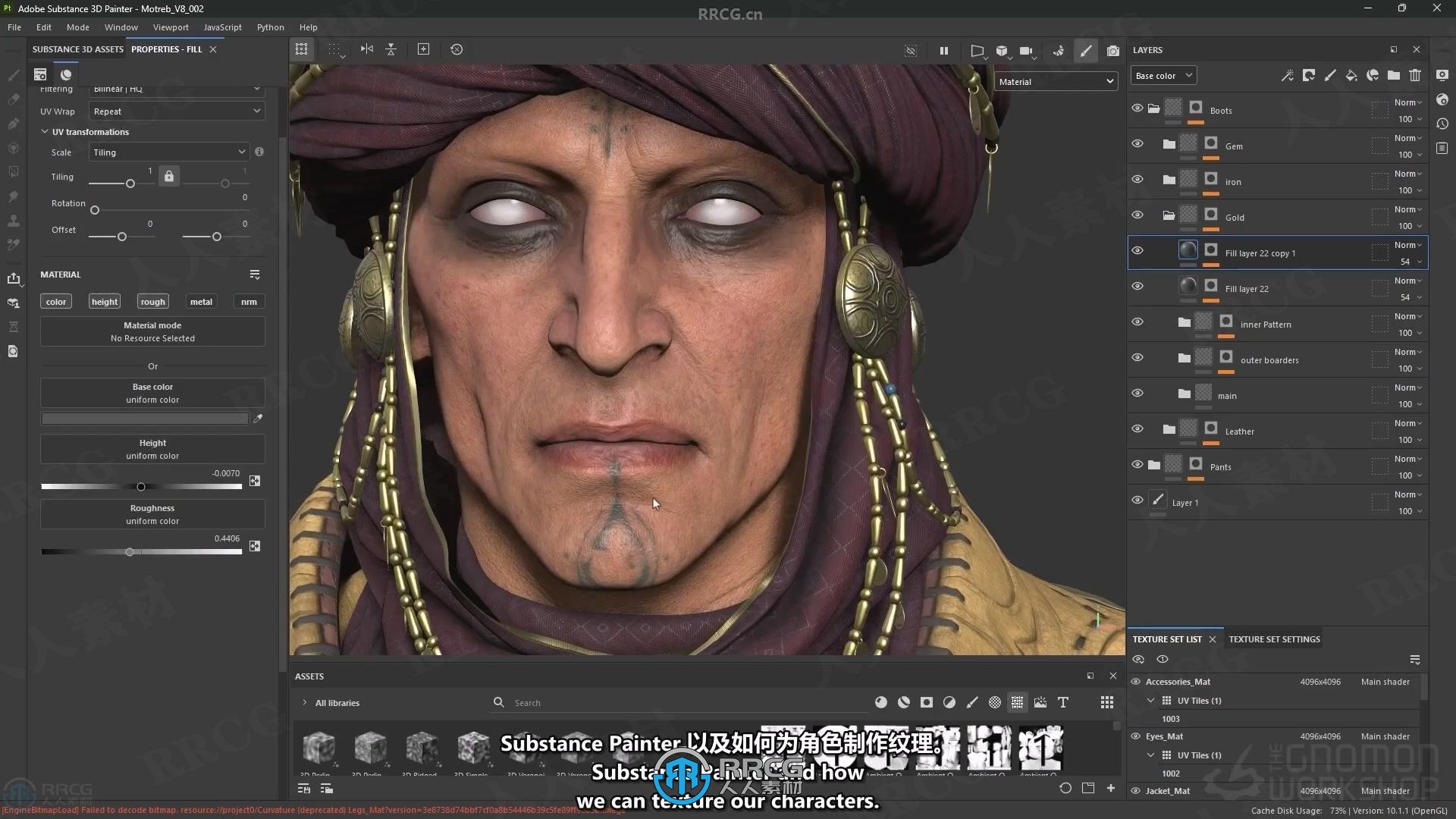Switch to Texture Set Settings tab
This screenshot has height=819, width=1456.
1274,639
